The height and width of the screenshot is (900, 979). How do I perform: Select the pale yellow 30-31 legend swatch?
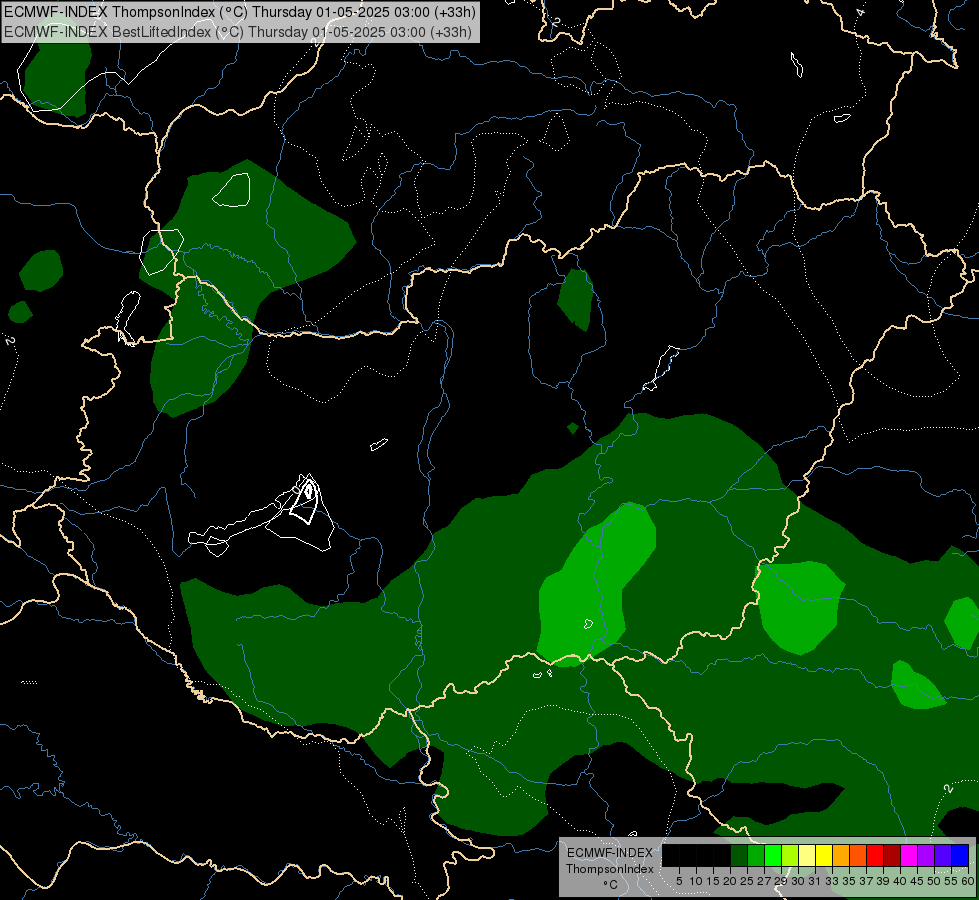click(x=807, y=855)
